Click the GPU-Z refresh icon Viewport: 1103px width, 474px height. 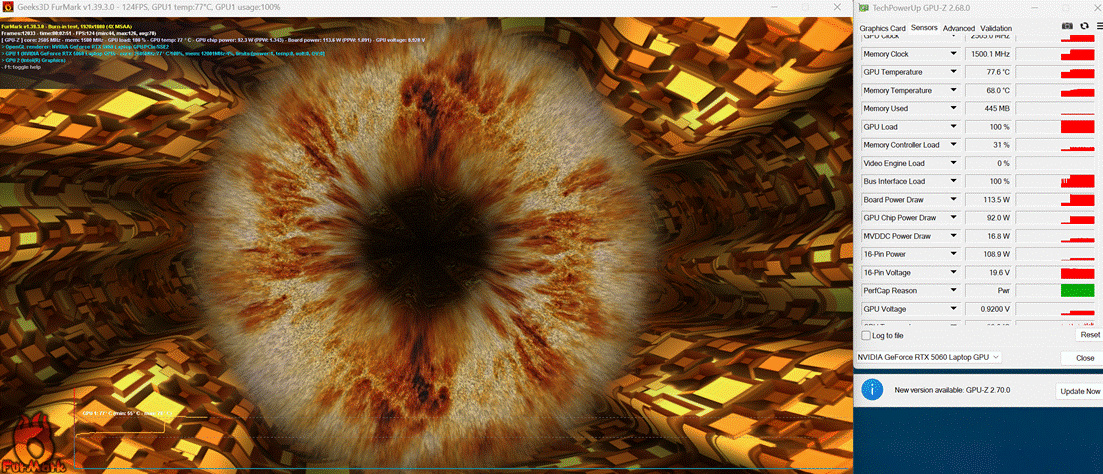1085,26
